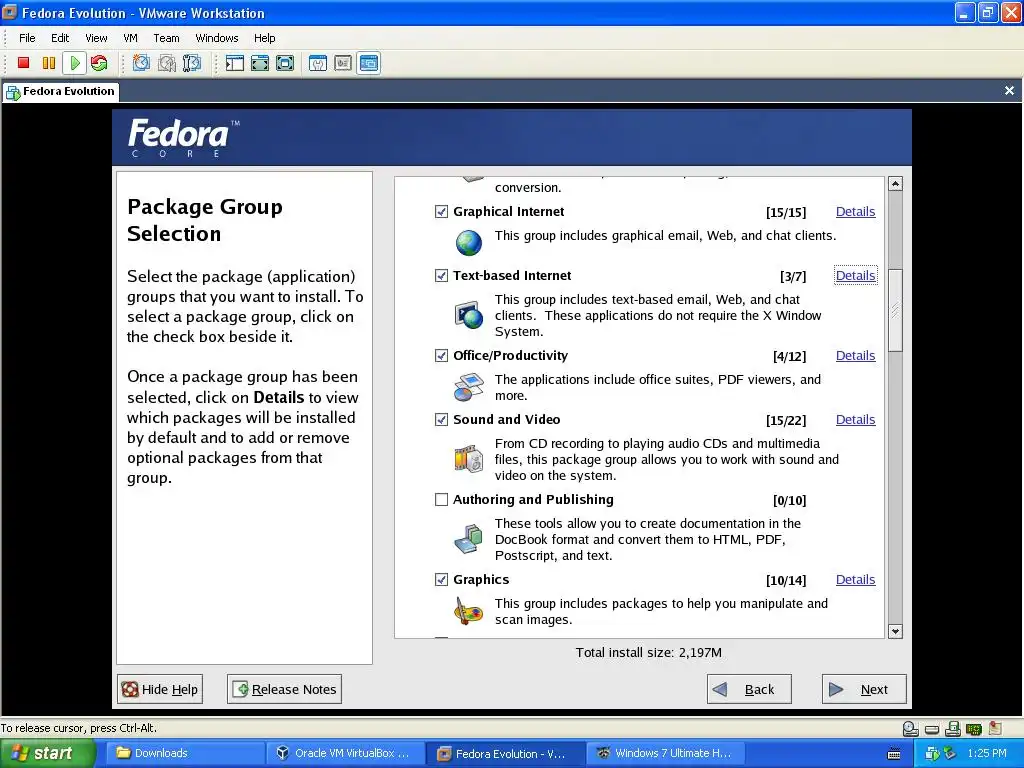Go Back to previous installer step

(x=749, y=689)
